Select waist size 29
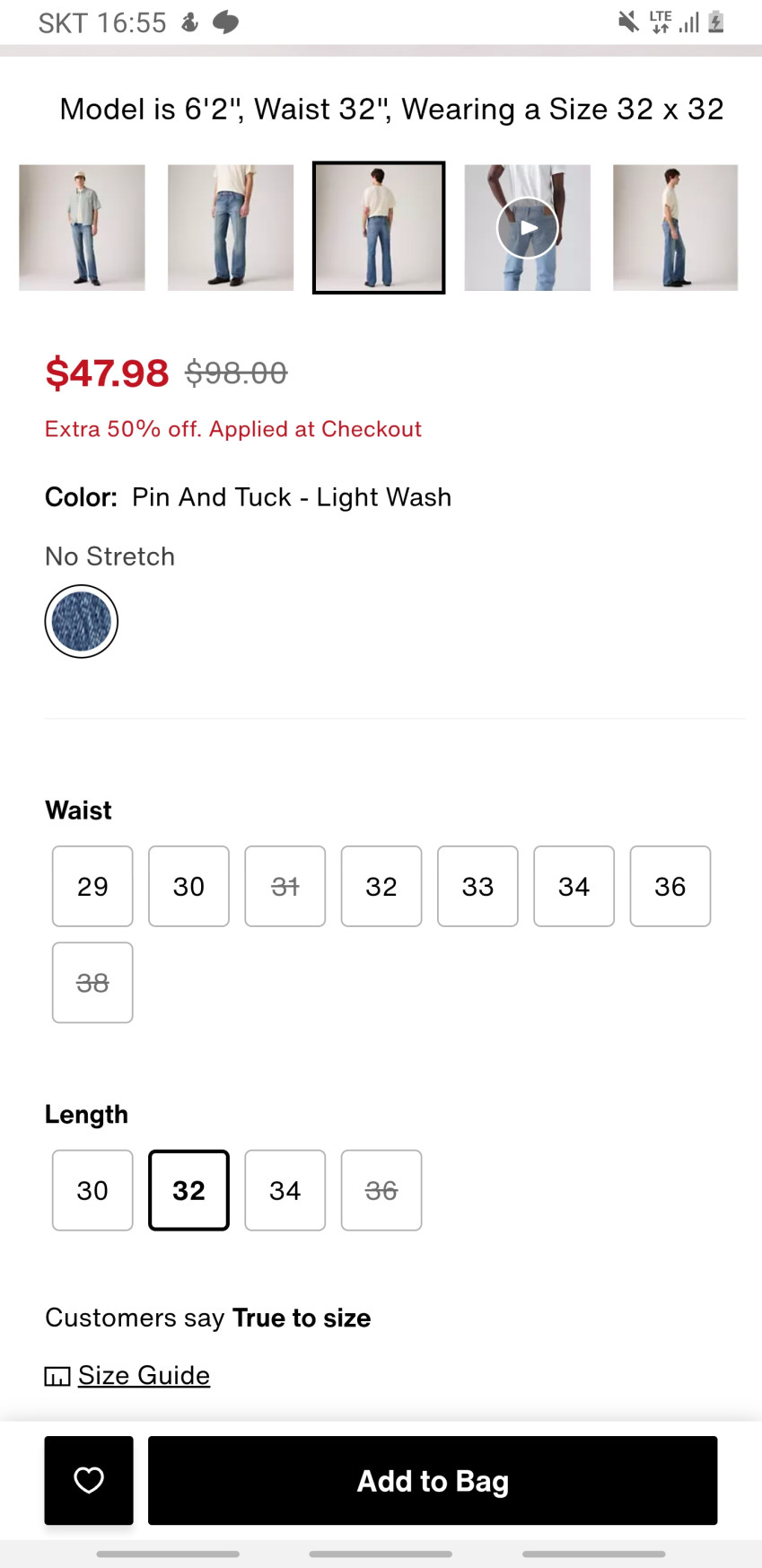This screenshot has width=762, height=1568. [x=92, y=887]
